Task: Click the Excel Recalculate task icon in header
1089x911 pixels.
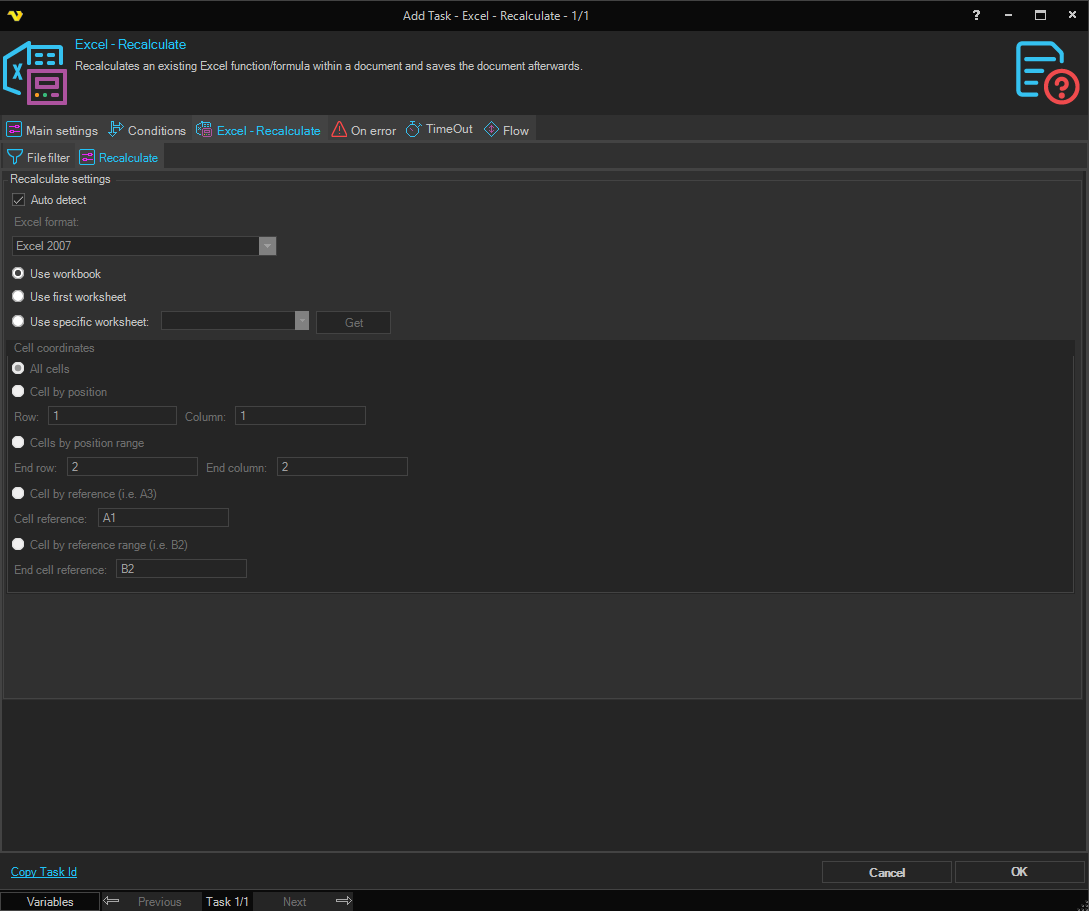Action: pyautogui.click(x=35, y=73)
